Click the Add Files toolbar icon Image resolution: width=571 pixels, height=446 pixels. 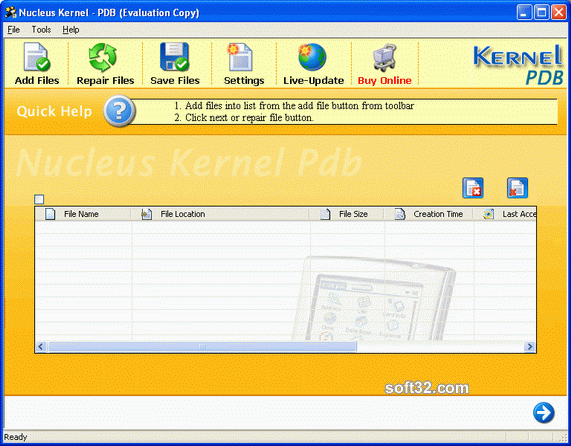click(x=37, y=57)
